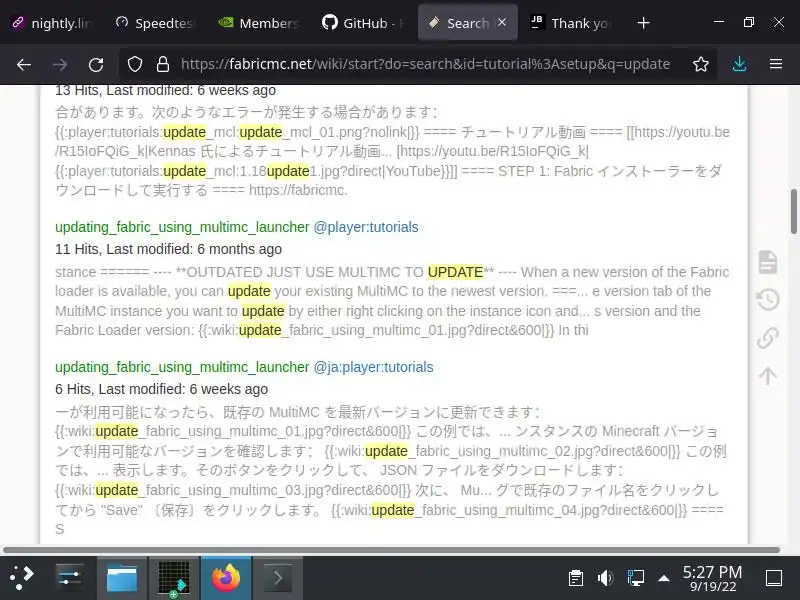Click the @player:tutorials namespace text
Screen dimensions: 800x600
366,227
